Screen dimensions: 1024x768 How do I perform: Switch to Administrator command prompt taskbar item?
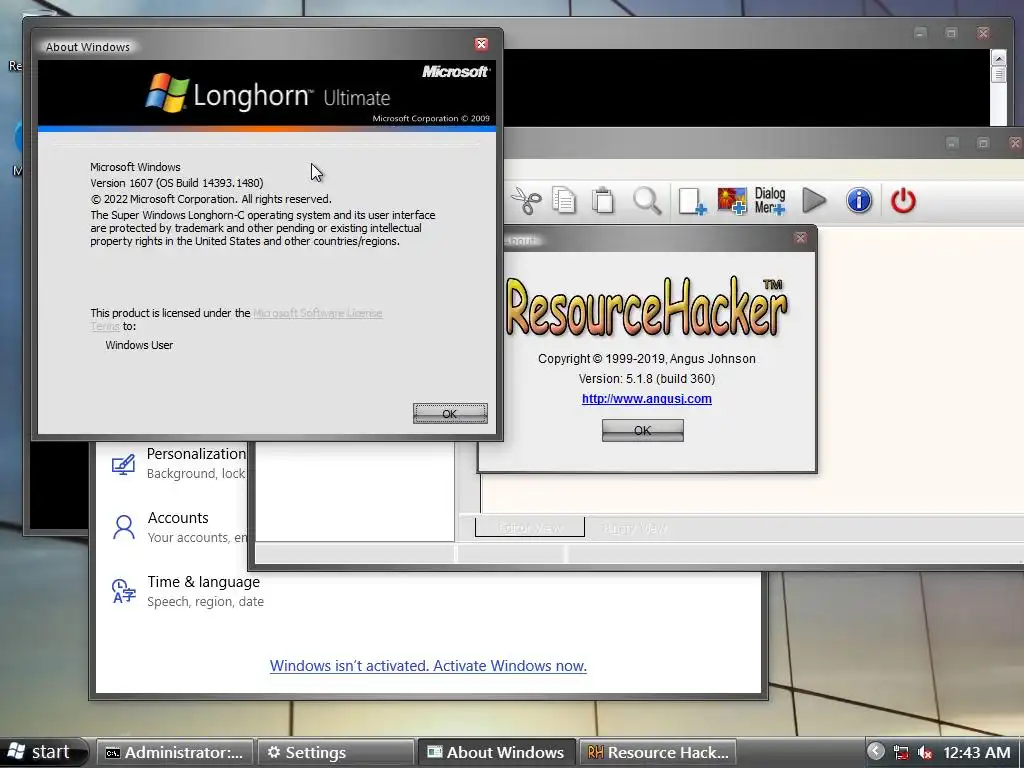pos(174,752)
